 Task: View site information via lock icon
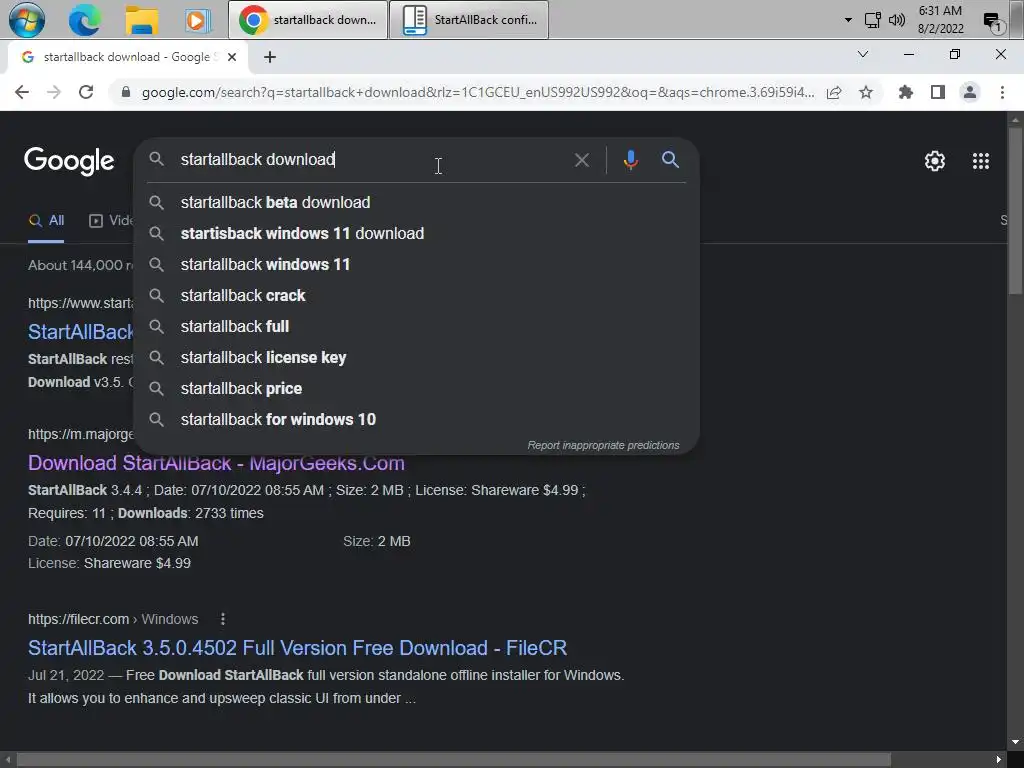(126, 92)
